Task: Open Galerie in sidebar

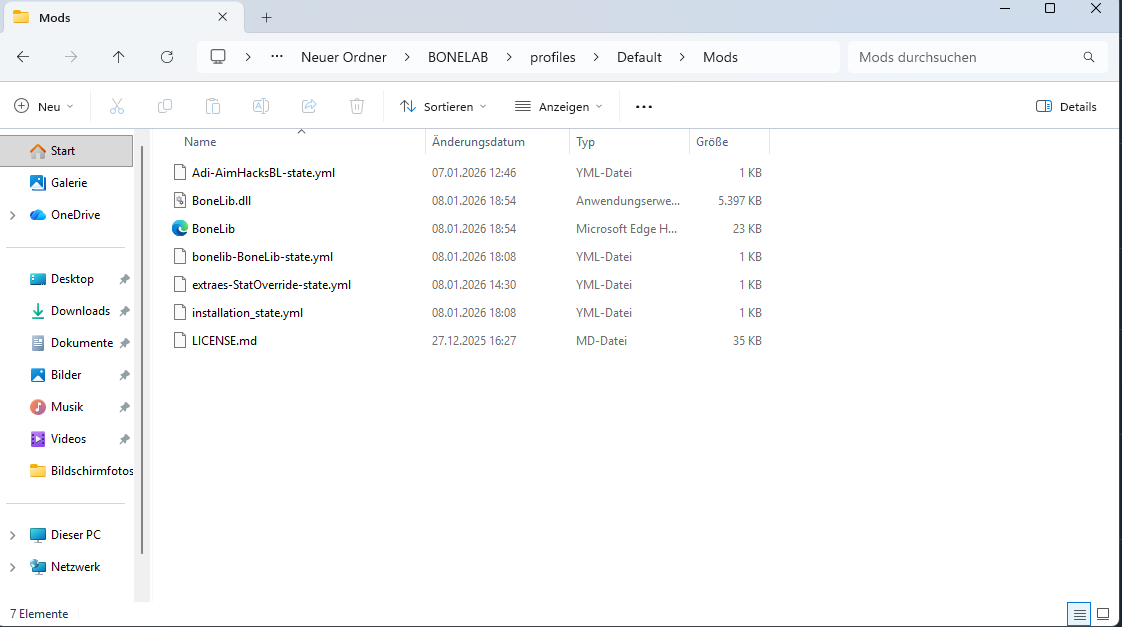Action: tap(67, 183)
